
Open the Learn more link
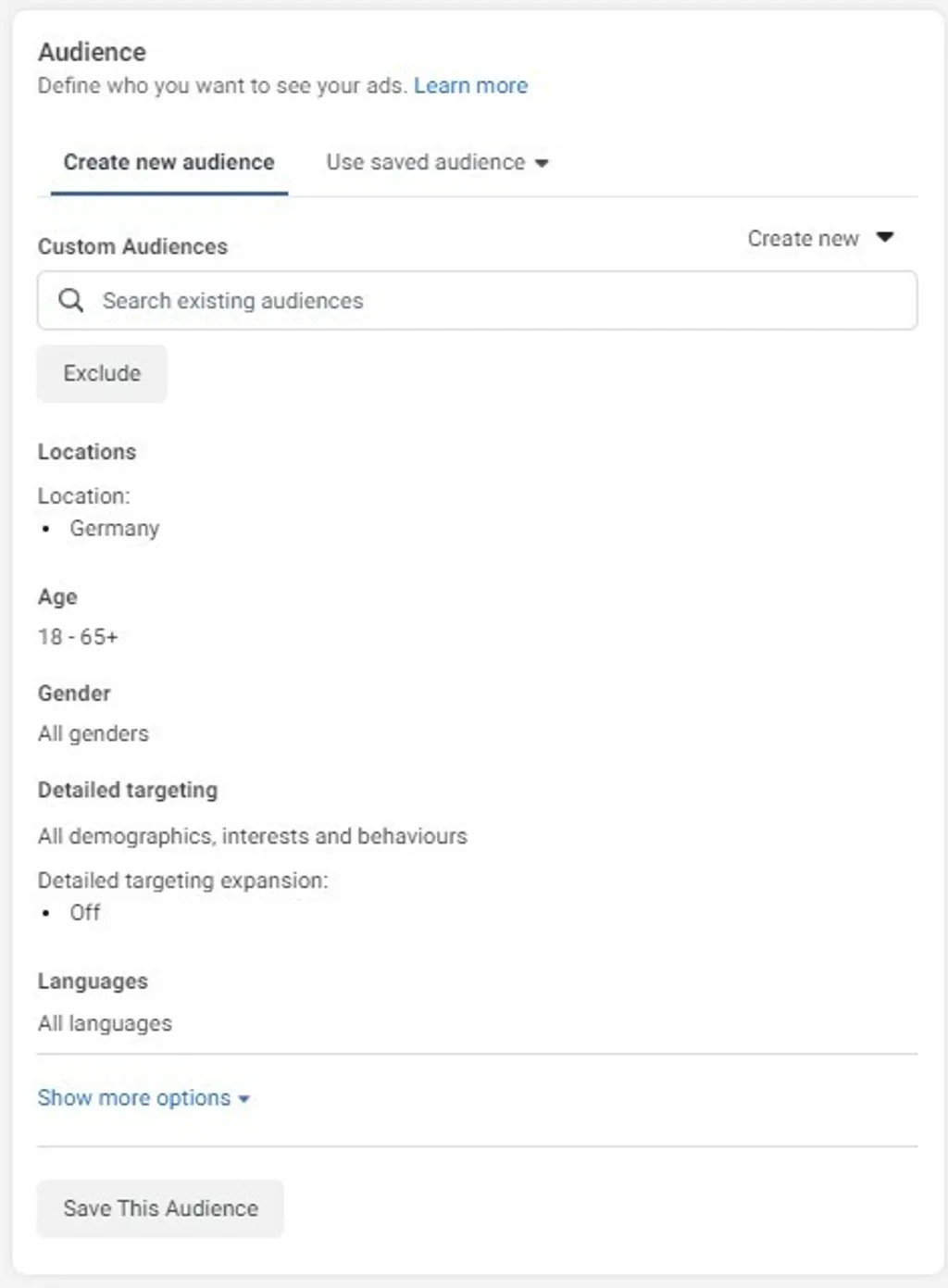pos(472,85)
